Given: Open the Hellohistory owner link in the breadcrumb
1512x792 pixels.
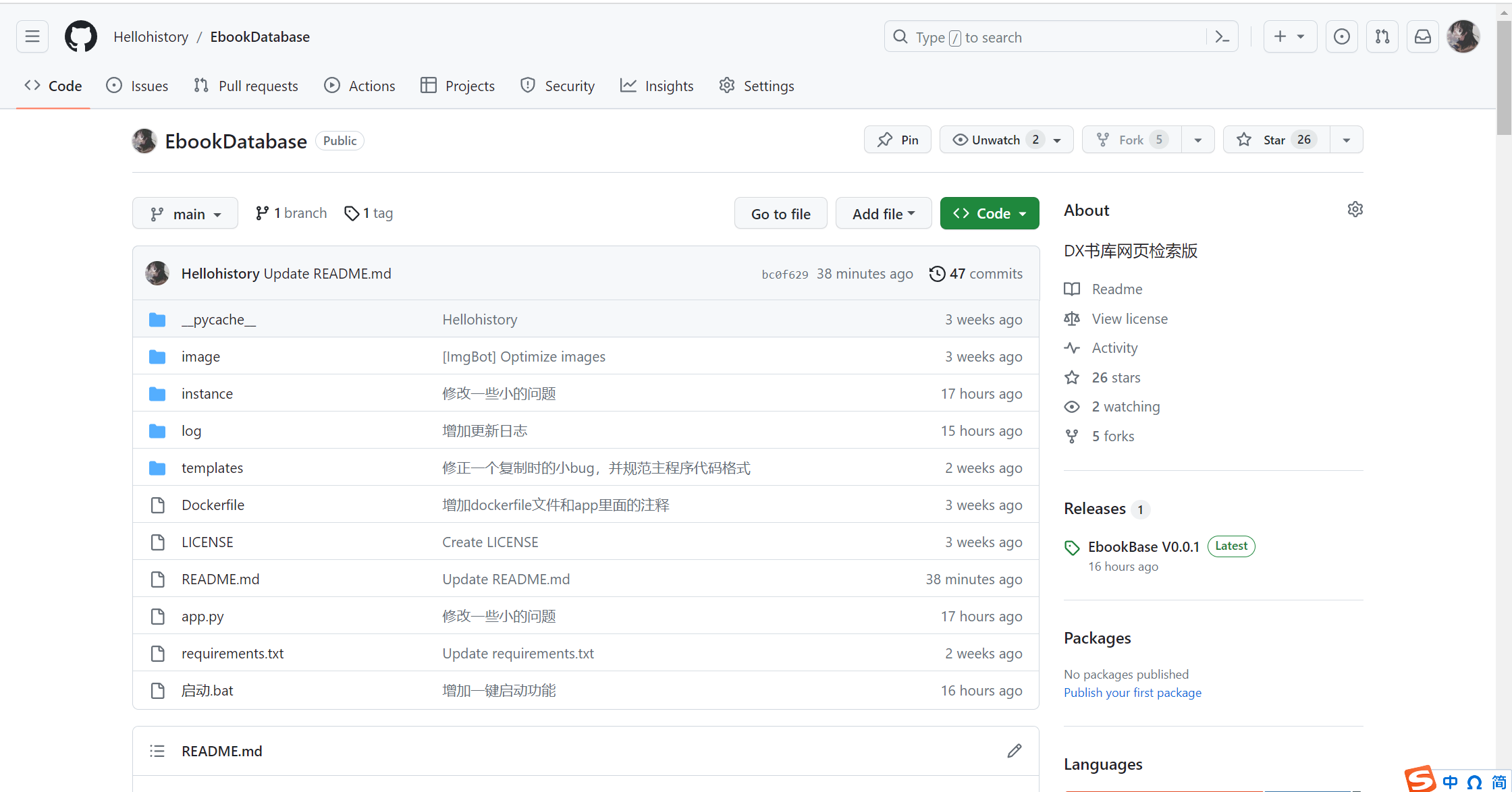Looking at the screenshot, I should pos(151,36).
